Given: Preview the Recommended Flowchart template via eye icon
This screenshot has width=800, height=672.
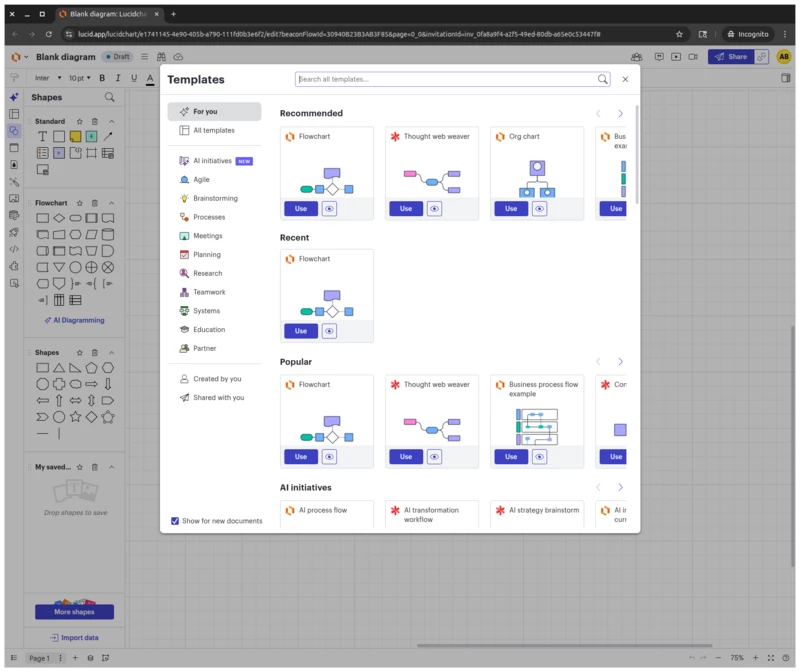Looking at the screenshot, I should (x=329, y=209).
